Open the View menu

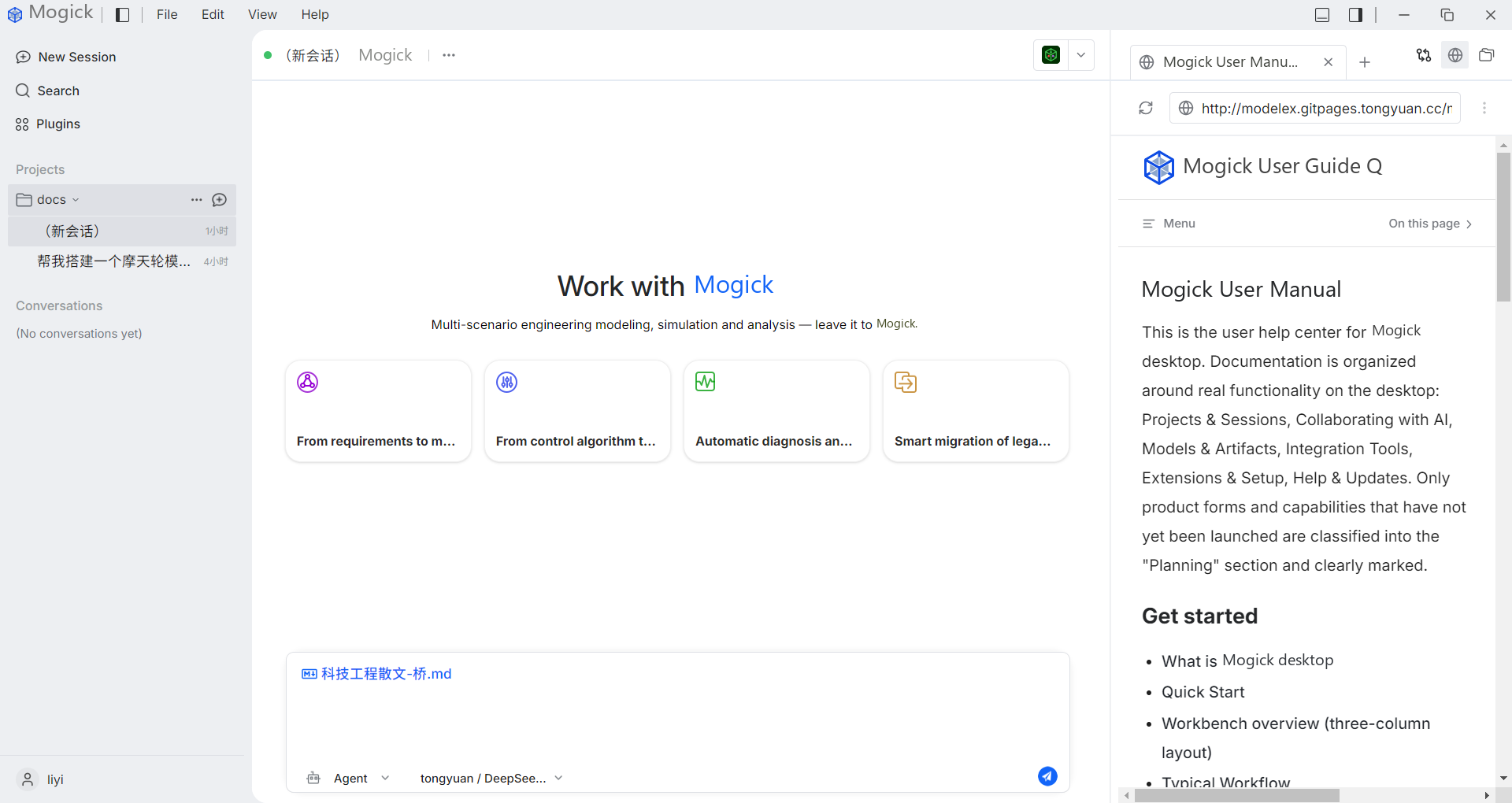(262, 14)
